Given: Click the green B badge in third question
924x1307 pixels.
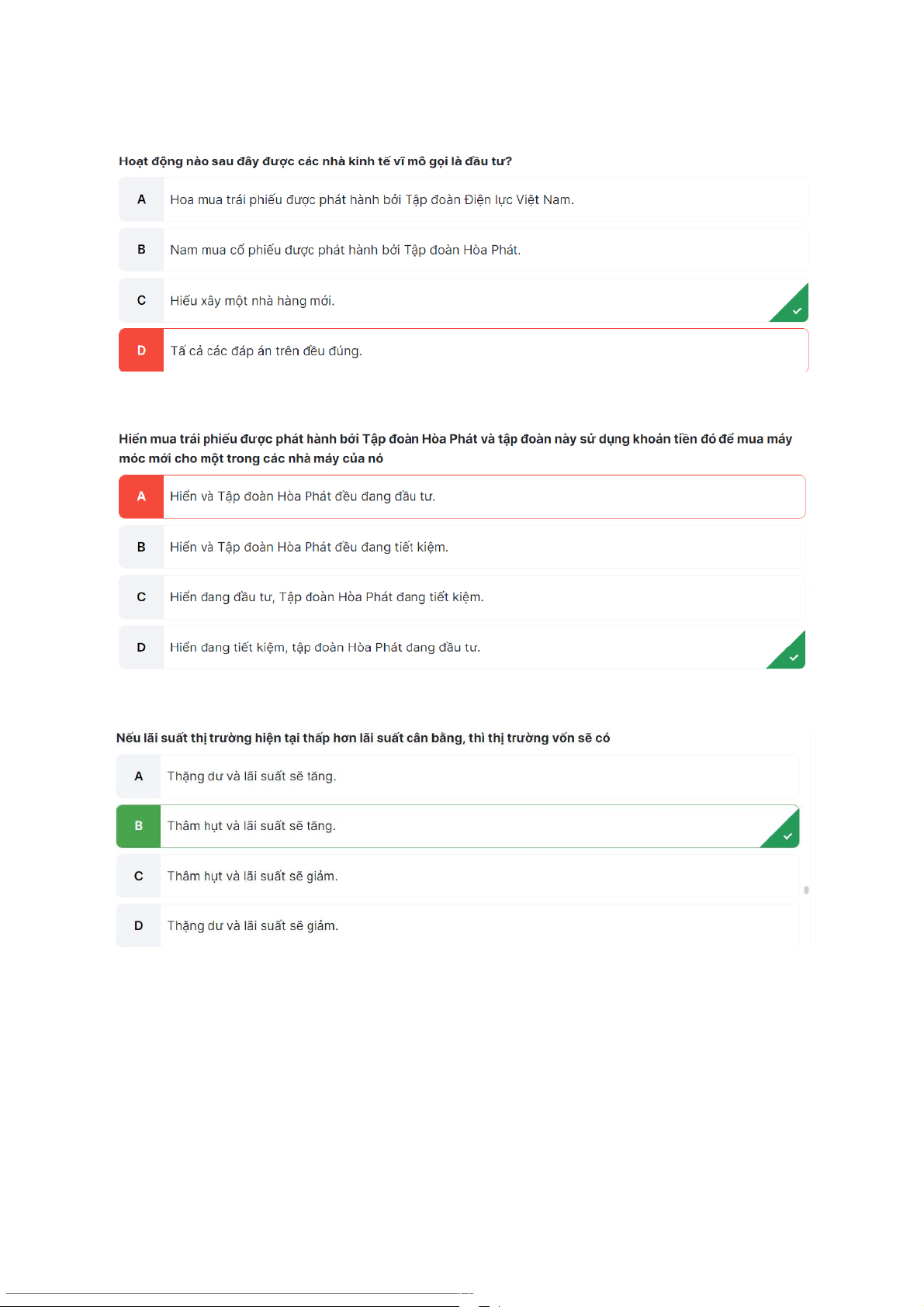Looking at the screenshot, I should 139,826.
